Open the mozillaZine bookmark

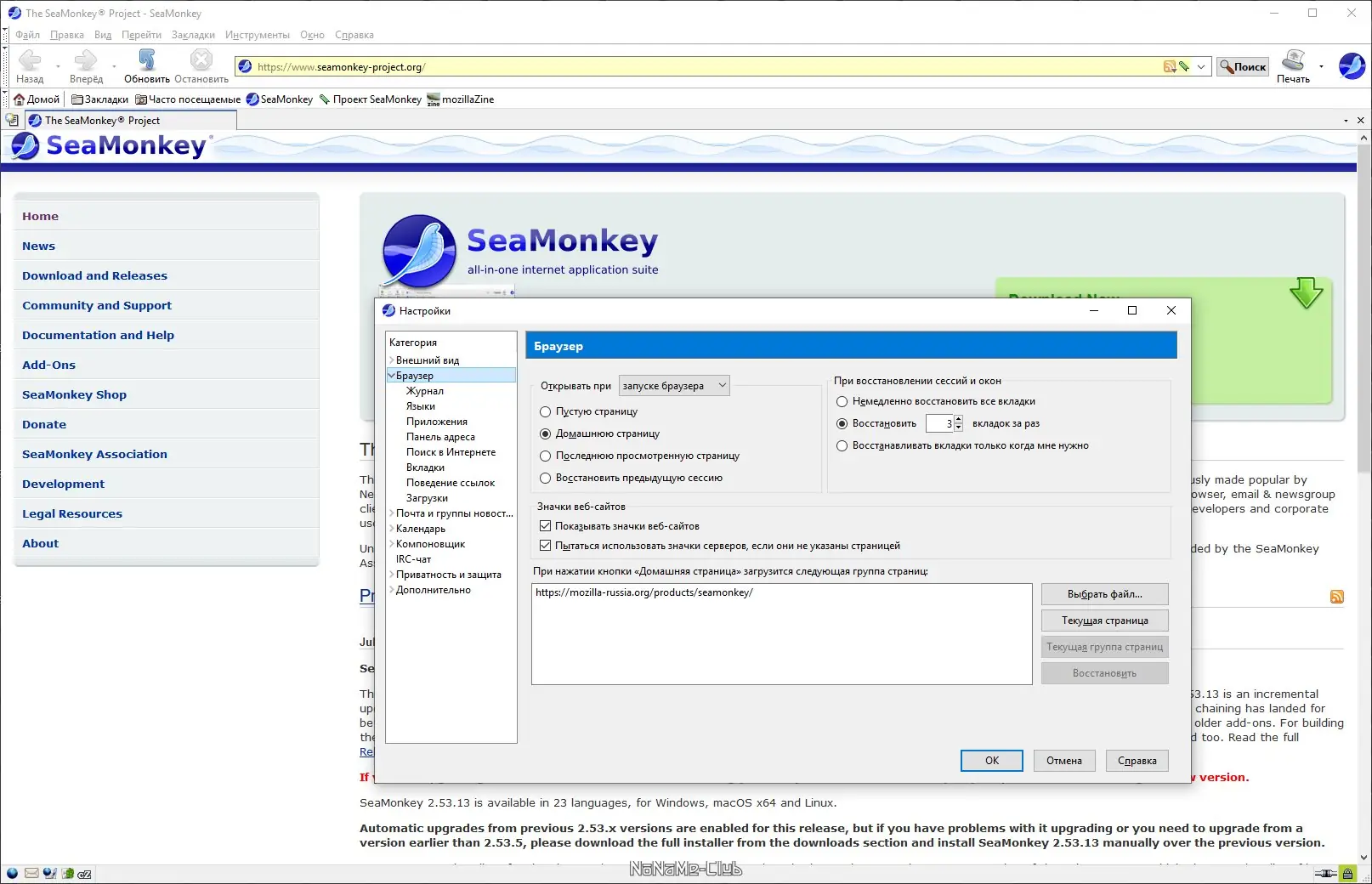[460, 99]
